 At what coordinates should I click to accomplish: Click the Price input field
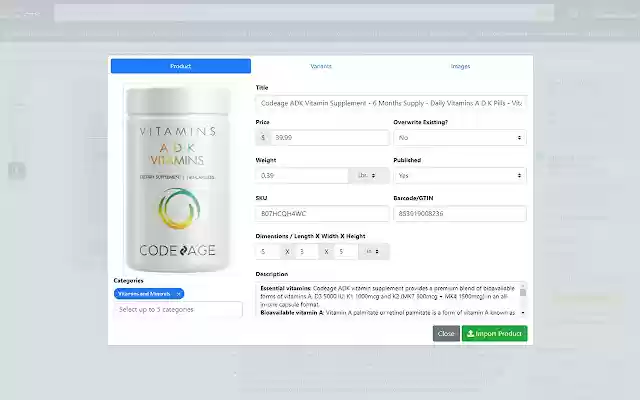[x=330, y=138]
